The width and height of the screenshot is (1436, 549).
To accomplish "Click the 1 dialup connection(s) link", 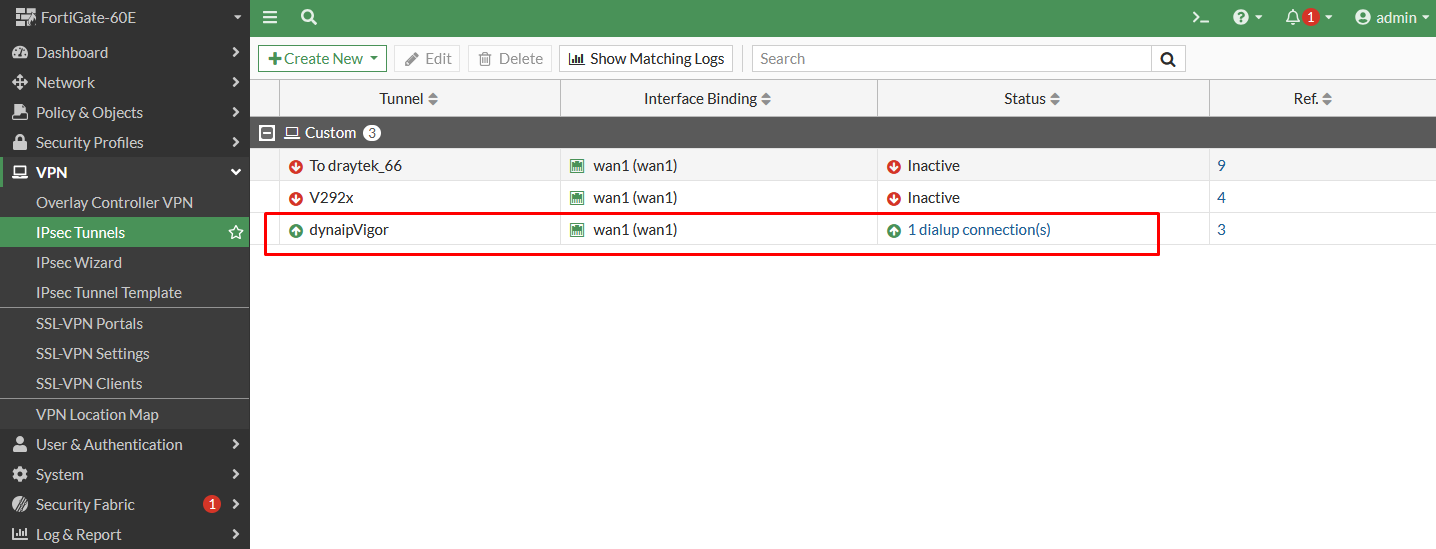I will [978, 230].
